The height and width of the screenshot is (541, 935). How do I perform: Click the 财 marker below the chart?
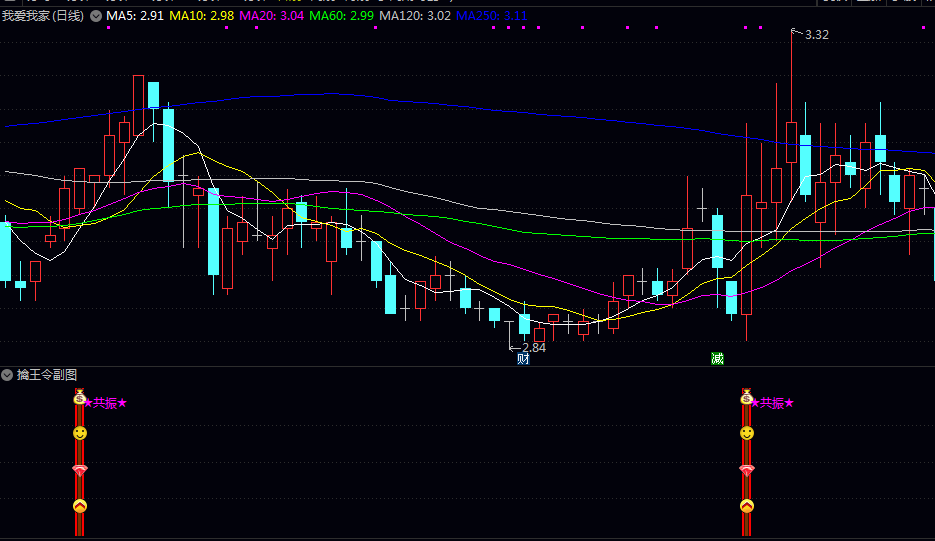pyautogui.click(x=523, y=359)
